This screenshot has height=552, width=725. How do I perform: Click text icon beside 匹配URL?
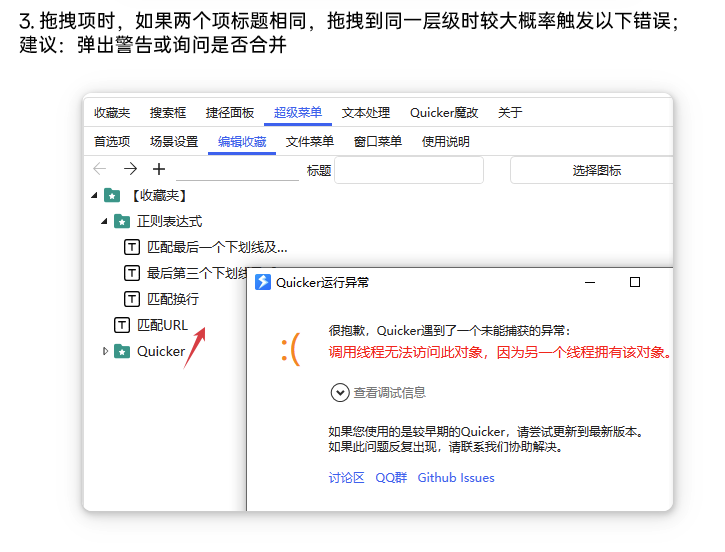pyautogui.click(x=122, y=325)
